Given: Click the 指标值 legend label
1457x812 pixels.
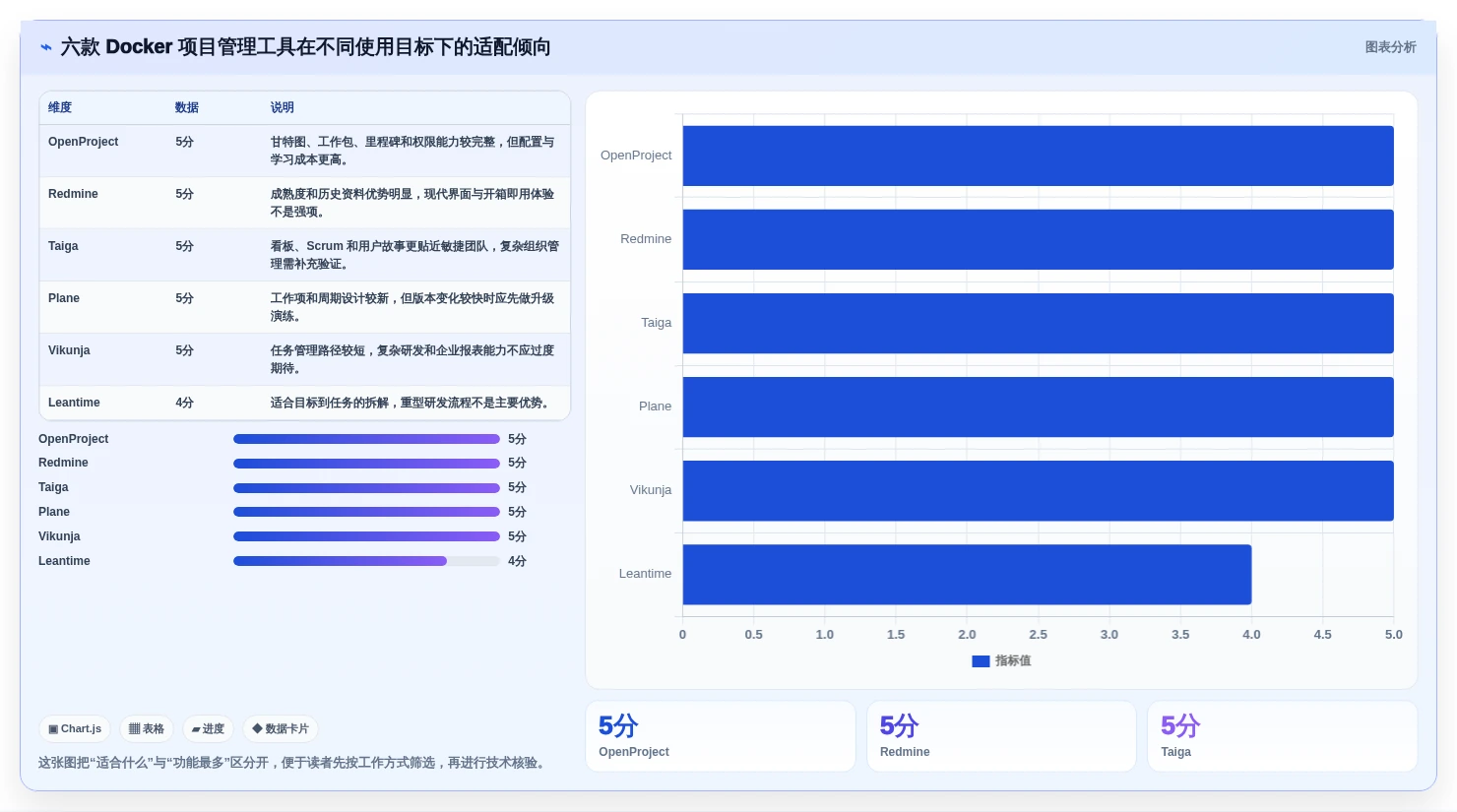Looking at the screenshot, I should (x=1013, y=661).
